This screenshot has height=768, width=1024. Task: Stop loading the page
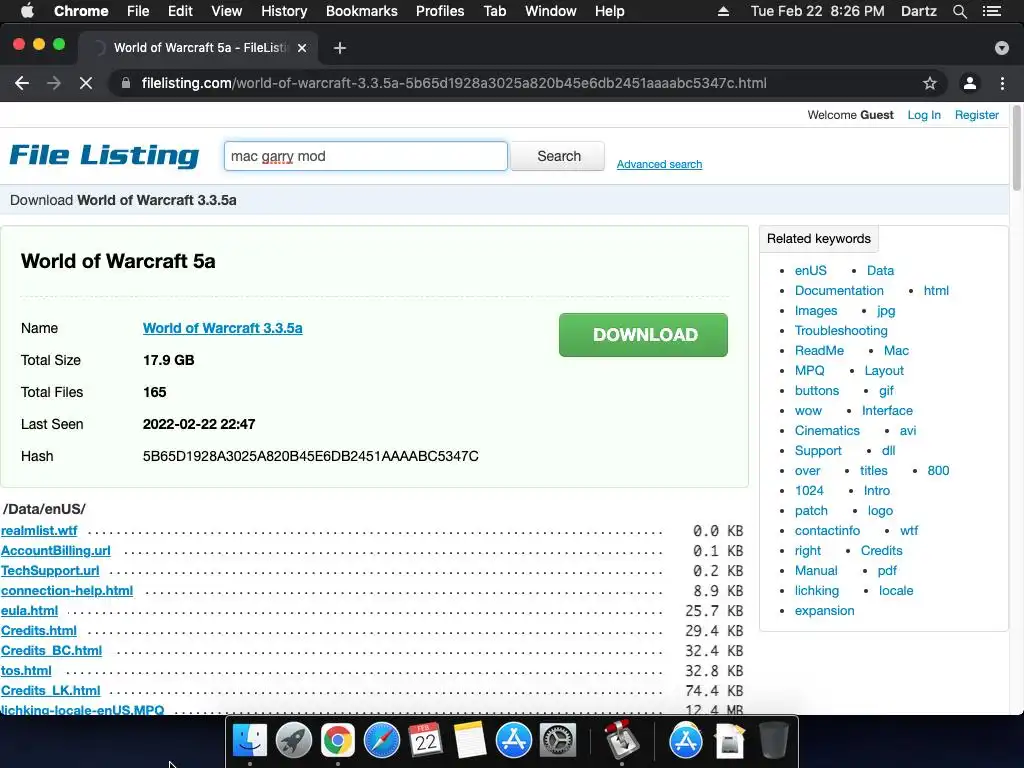pos(86,83)
